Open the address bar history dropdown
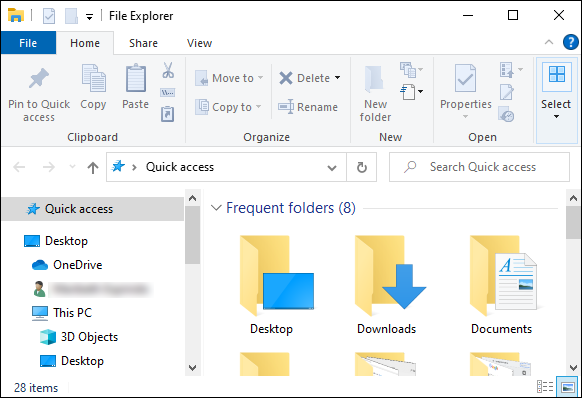Screen dimensions: 582x398 coord(332,168)
